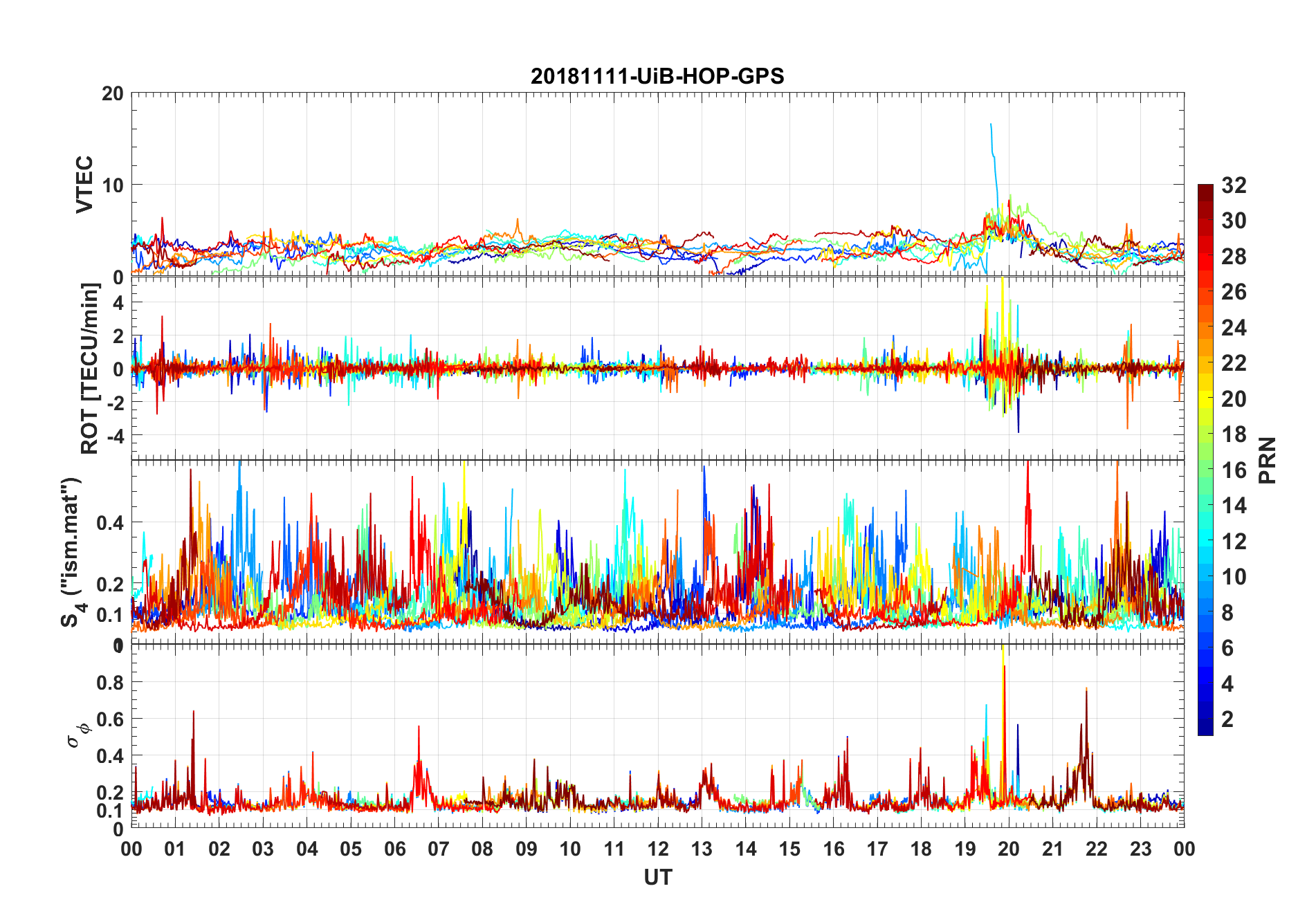Click hour tick 12 on the UT axis
The height and width of the screenshot is (920, 1316).
[658, 849]
